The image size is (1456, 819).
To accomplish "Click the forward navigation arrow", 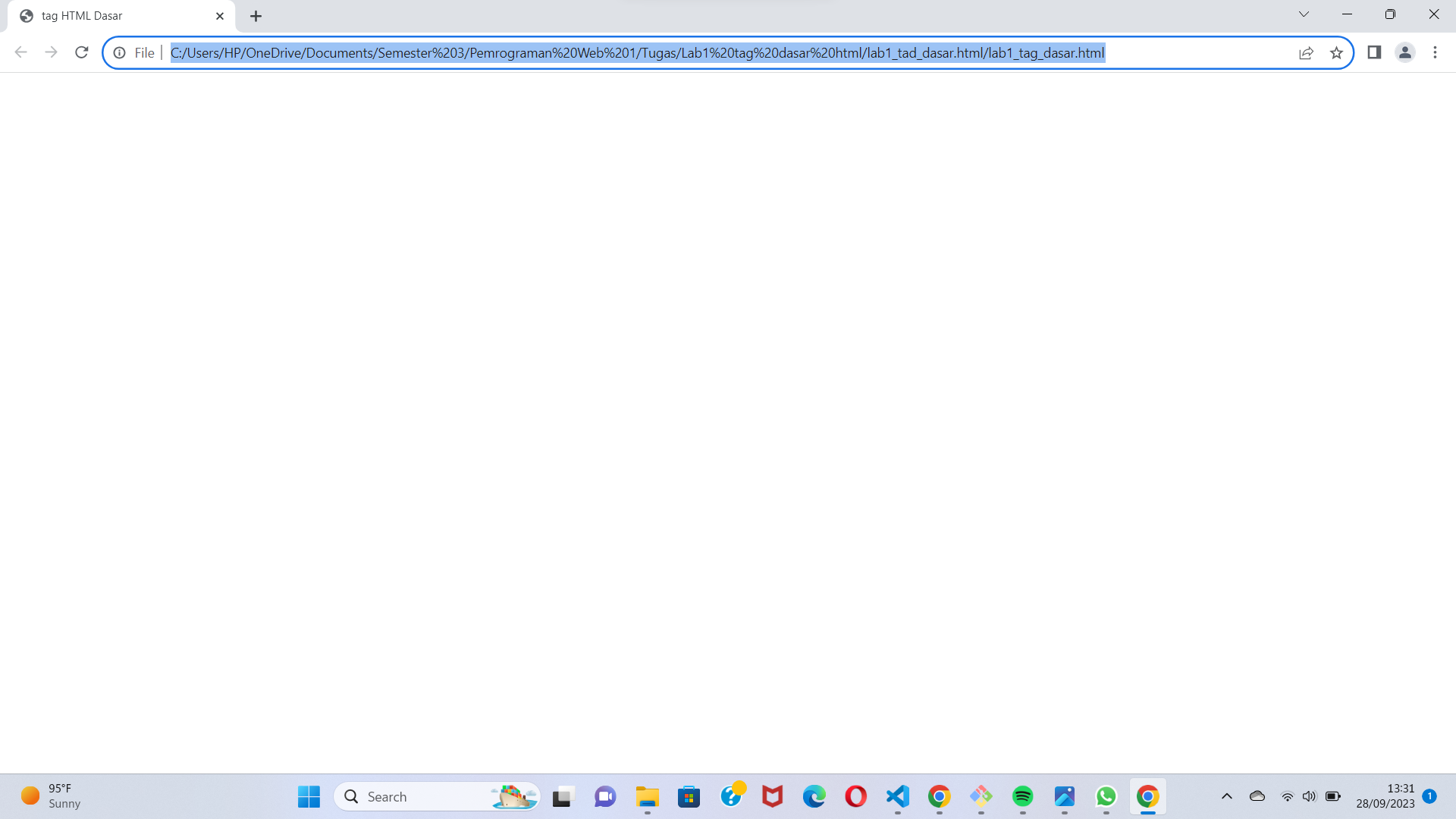I will pyautogui.click(x=52, y=52).
